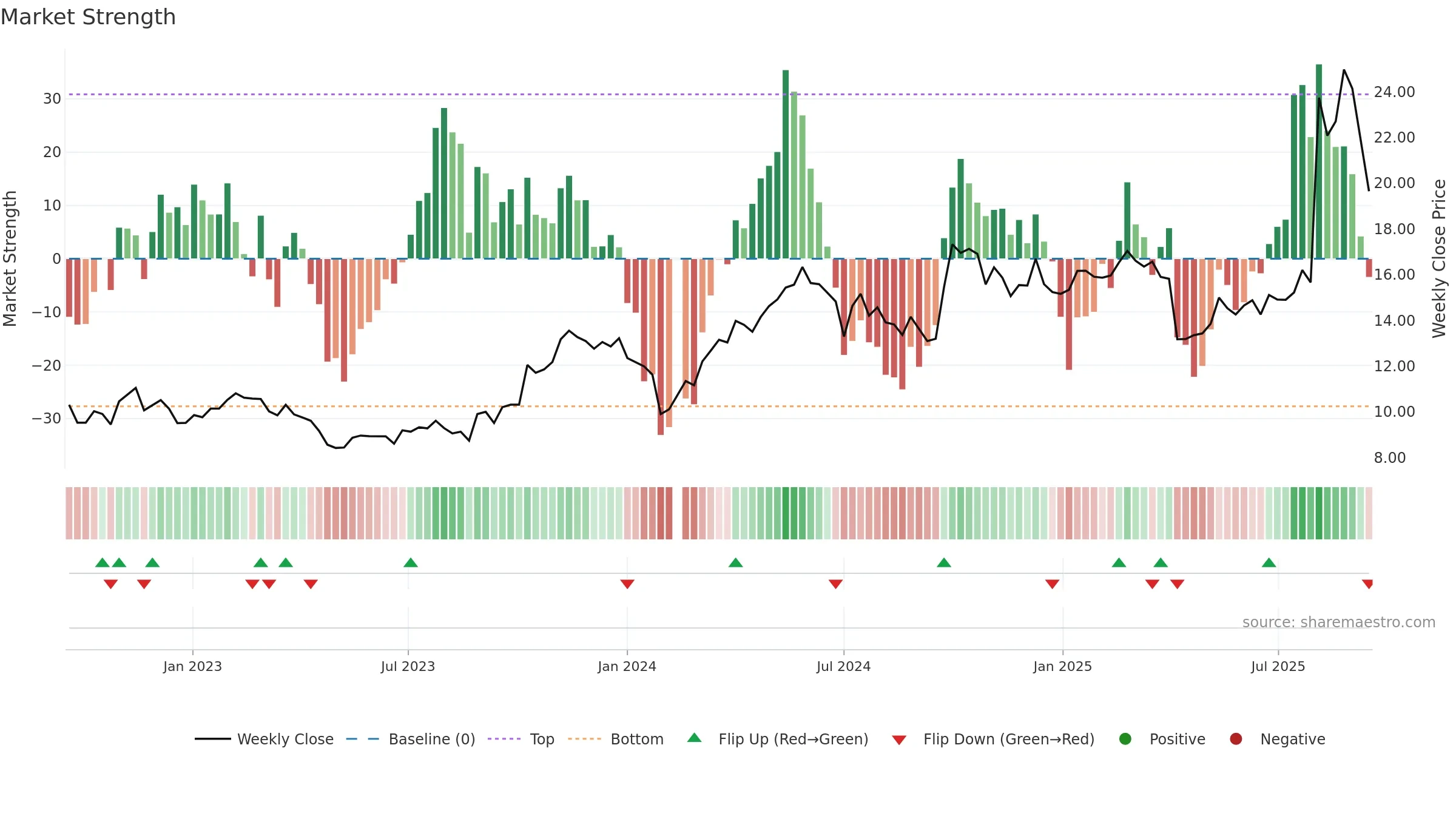1456x819 pixels.
Task: Click the tallest green bar in mid-2025
Action: 1319,161
